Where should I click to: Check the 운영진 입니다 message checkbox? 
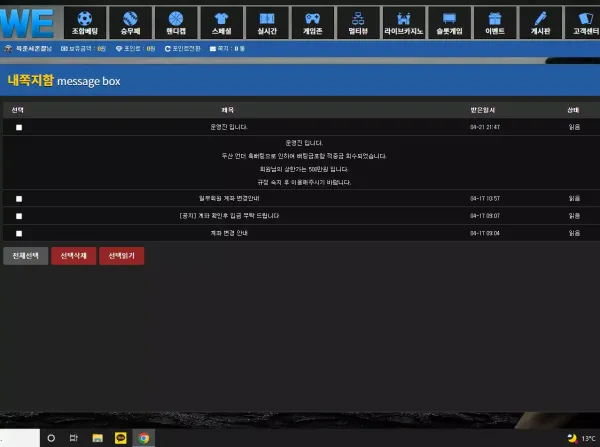[x=19, y=127]
